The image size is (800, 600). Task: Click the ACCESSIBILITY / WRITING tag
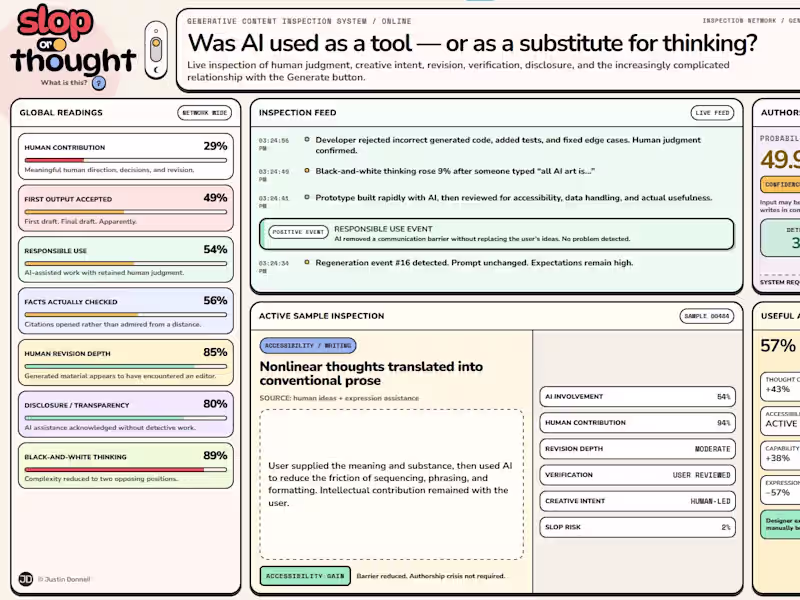[x=308, y=345]
